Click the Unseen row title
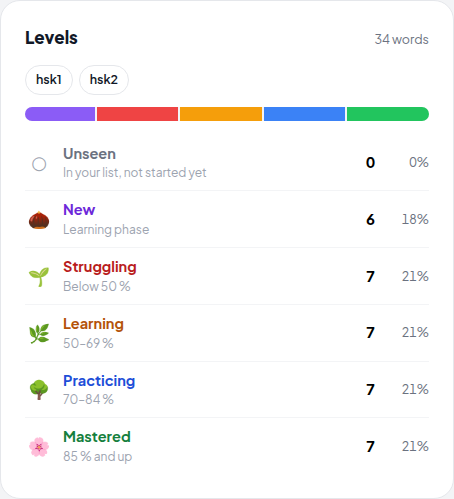The image size is (454, 499). coord(90,154)
